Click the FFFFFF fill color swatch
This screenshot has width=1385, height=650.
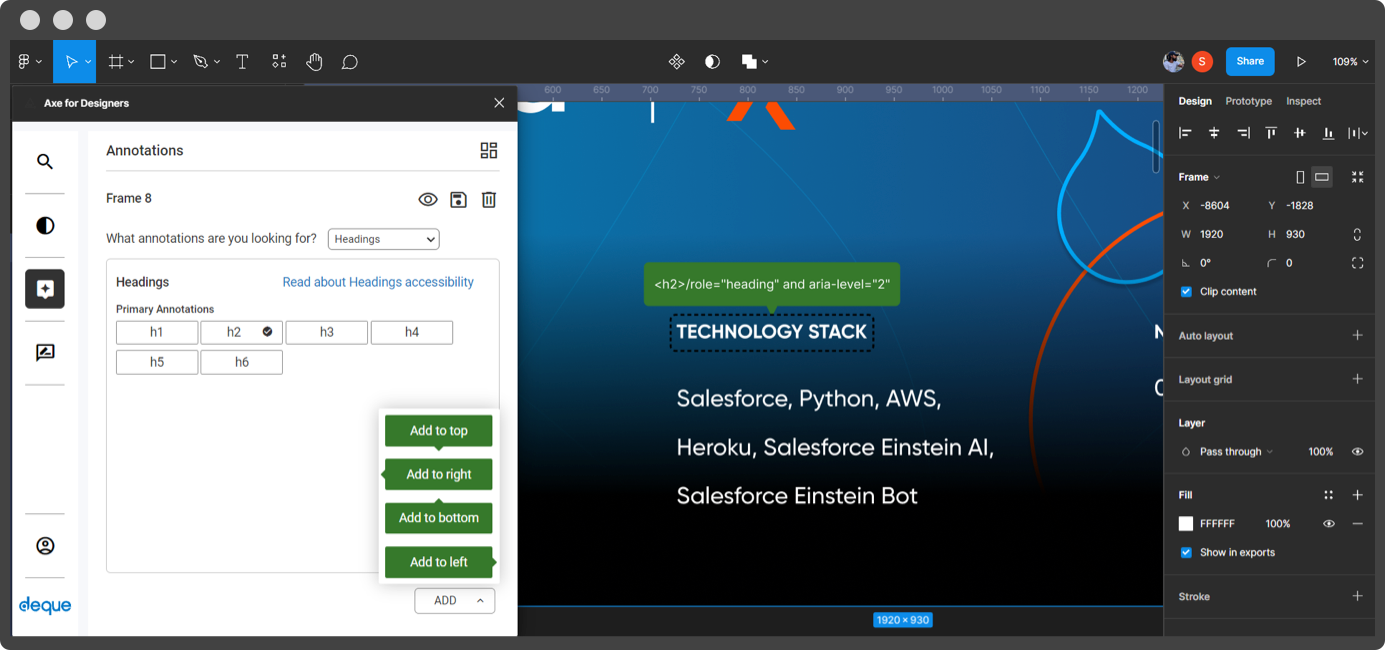click(1186, 524)
